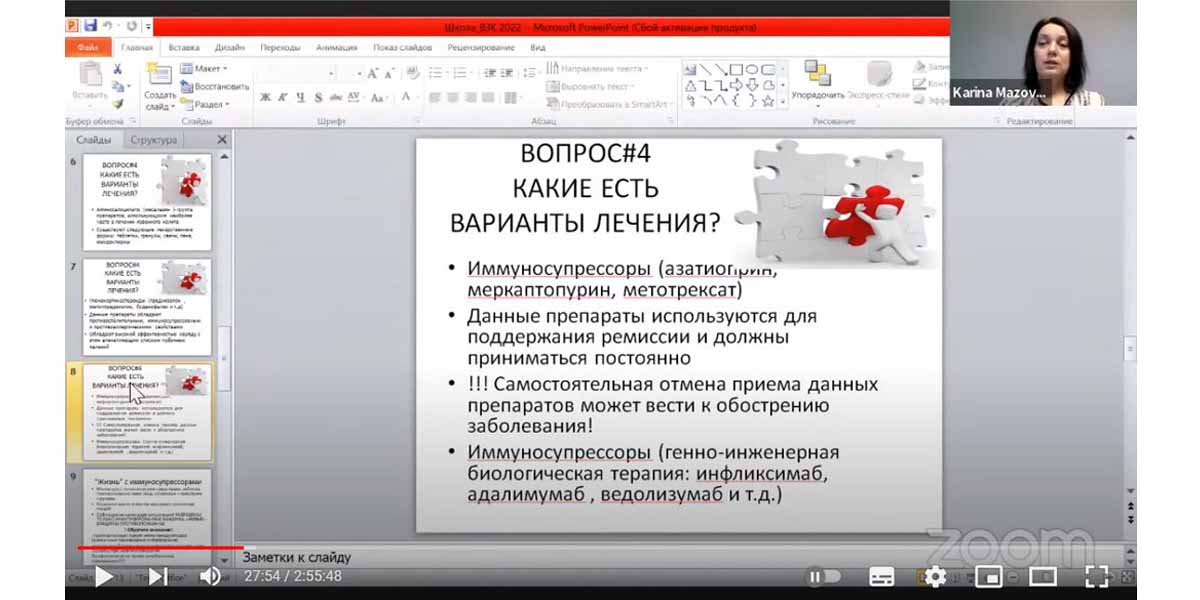Expand the shapes gallery arrow
The height and width of the screenshot is (600, 1200).
783,101
